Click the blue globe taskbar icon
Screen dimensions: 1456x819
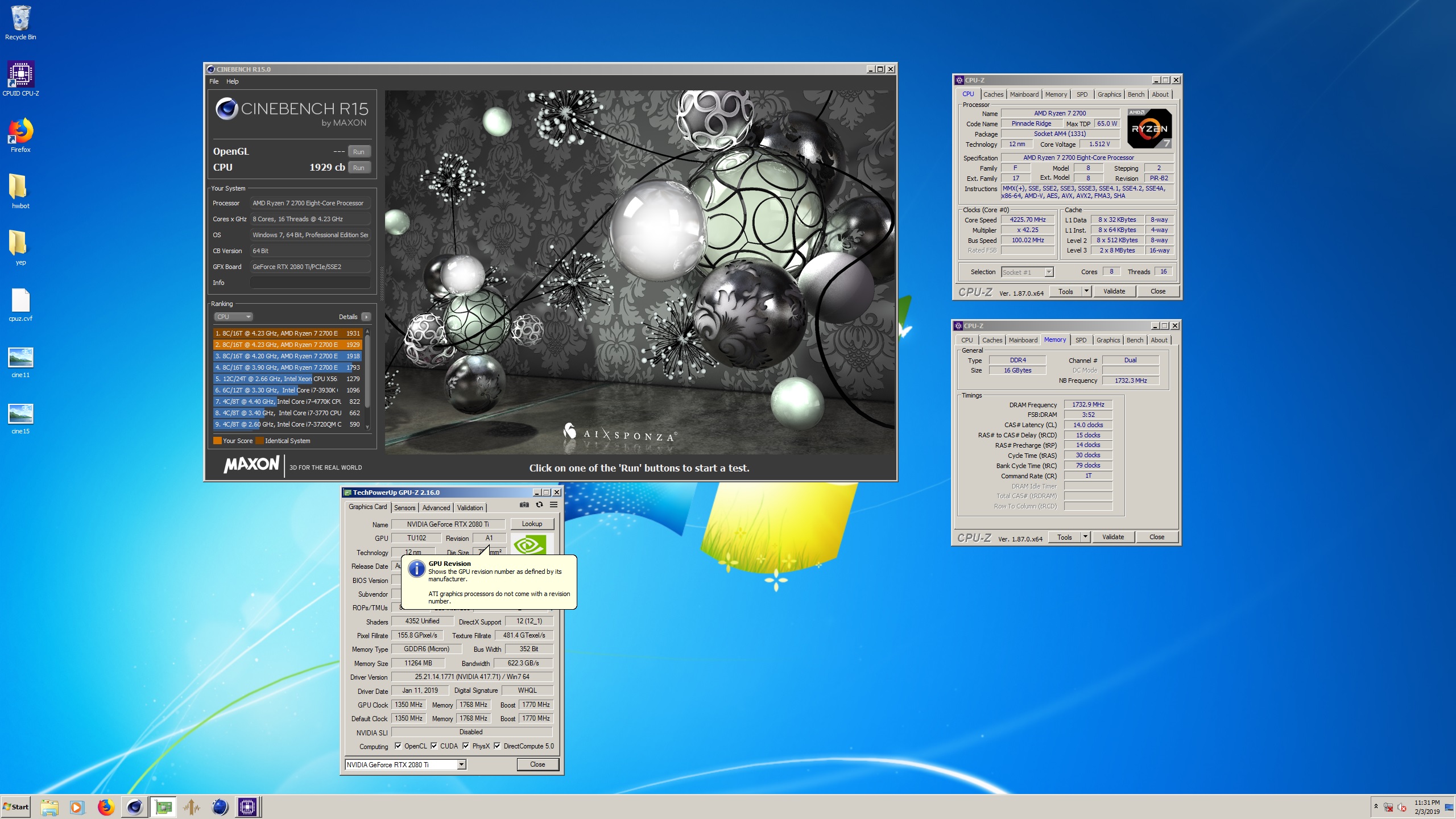tap(220, 806)
